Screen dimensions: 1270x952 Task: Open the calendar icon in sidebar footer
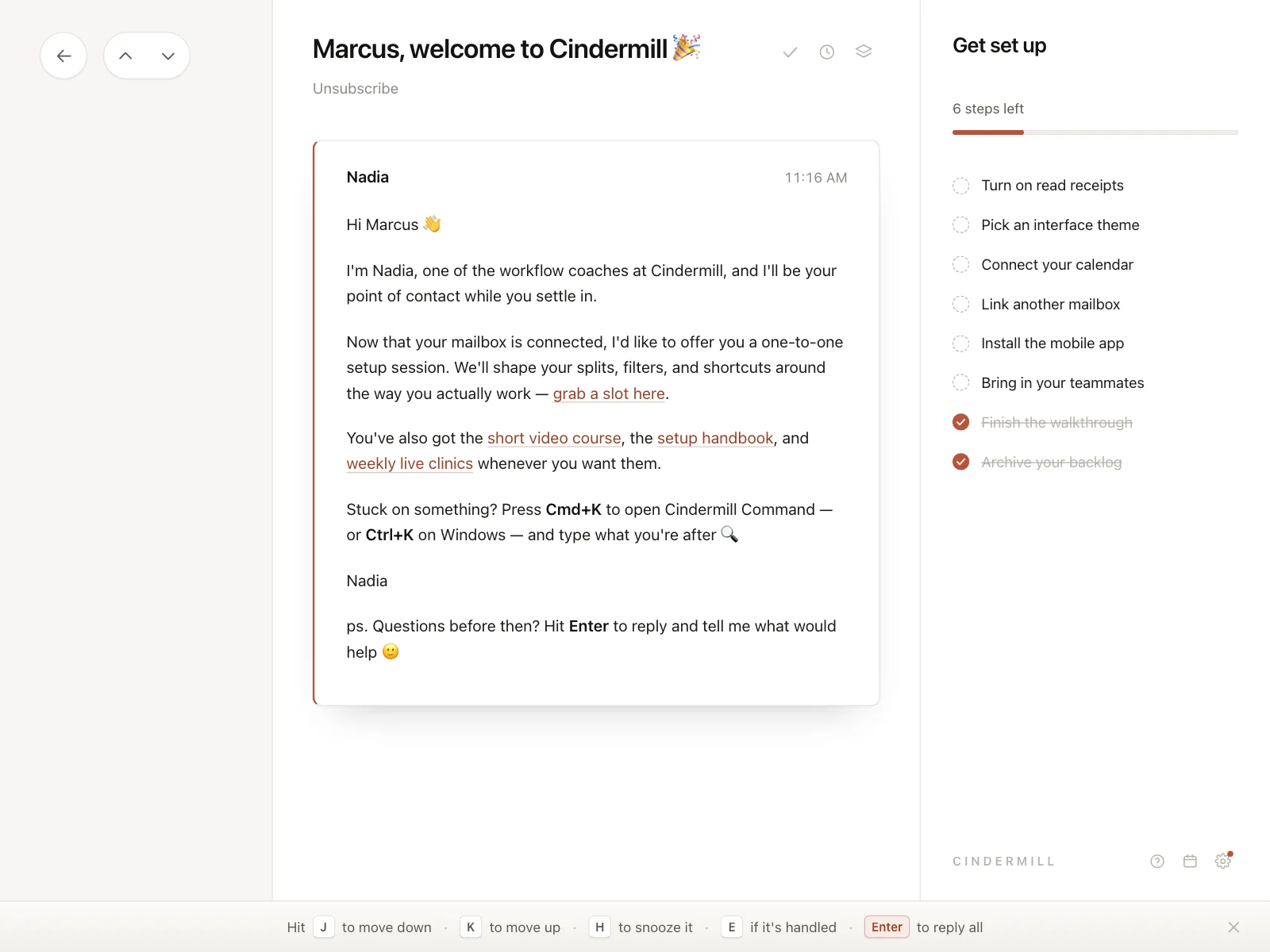coord(1190,862)
